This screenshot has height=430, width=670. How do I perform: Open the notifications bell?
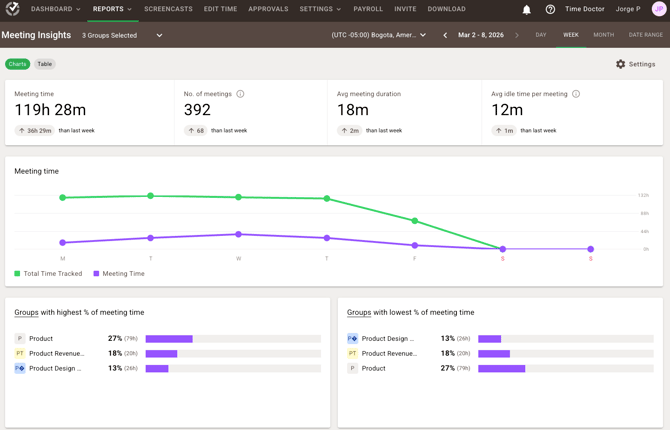click(527, 10)
